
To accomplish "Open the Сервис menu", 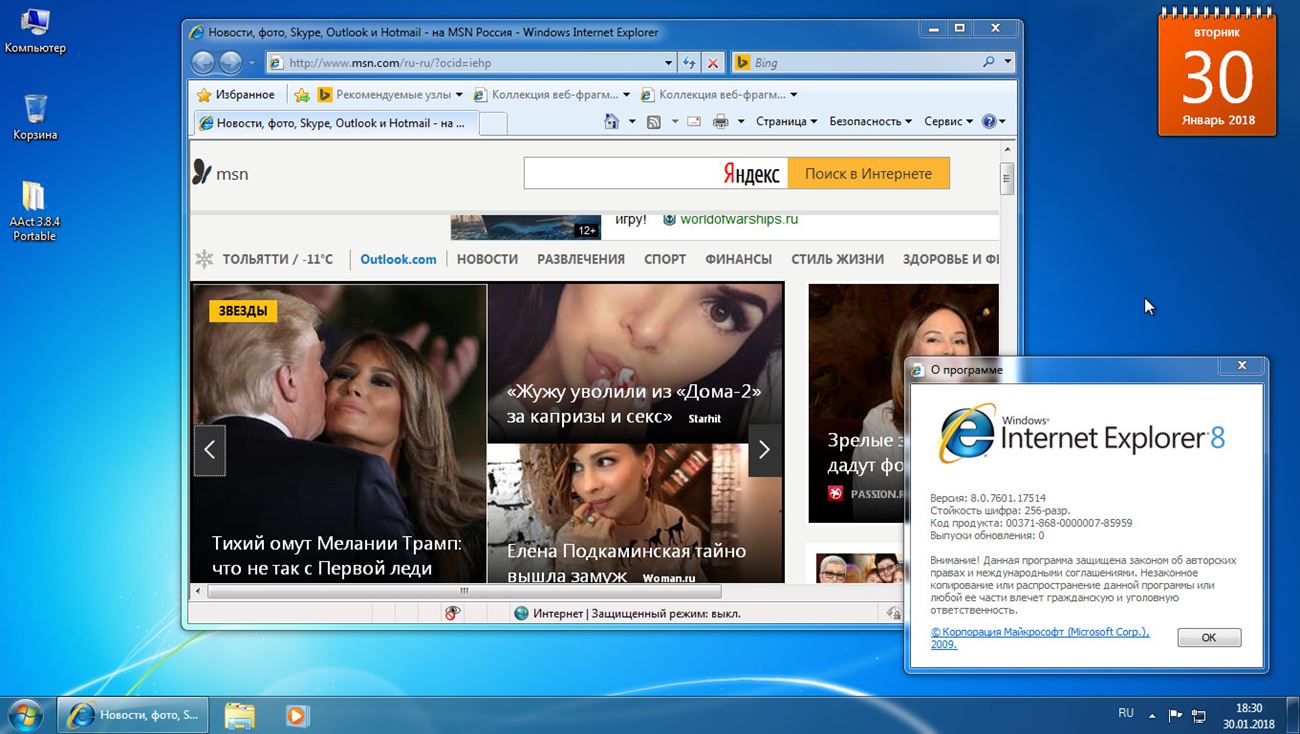I will [948, 122].
